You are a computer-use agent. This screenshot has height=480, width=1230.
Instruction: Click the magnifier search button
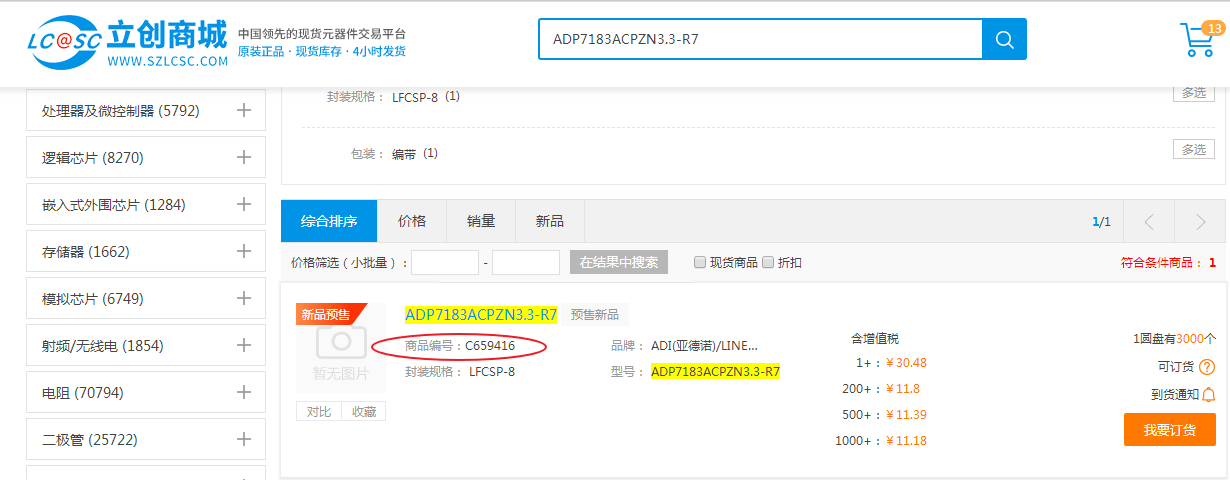tap(1004, 39)
